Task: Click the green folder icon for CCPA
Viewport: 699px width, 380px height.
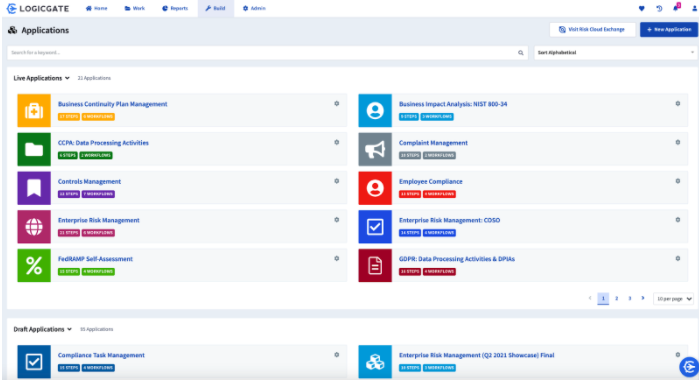Action: click(34, 149)
